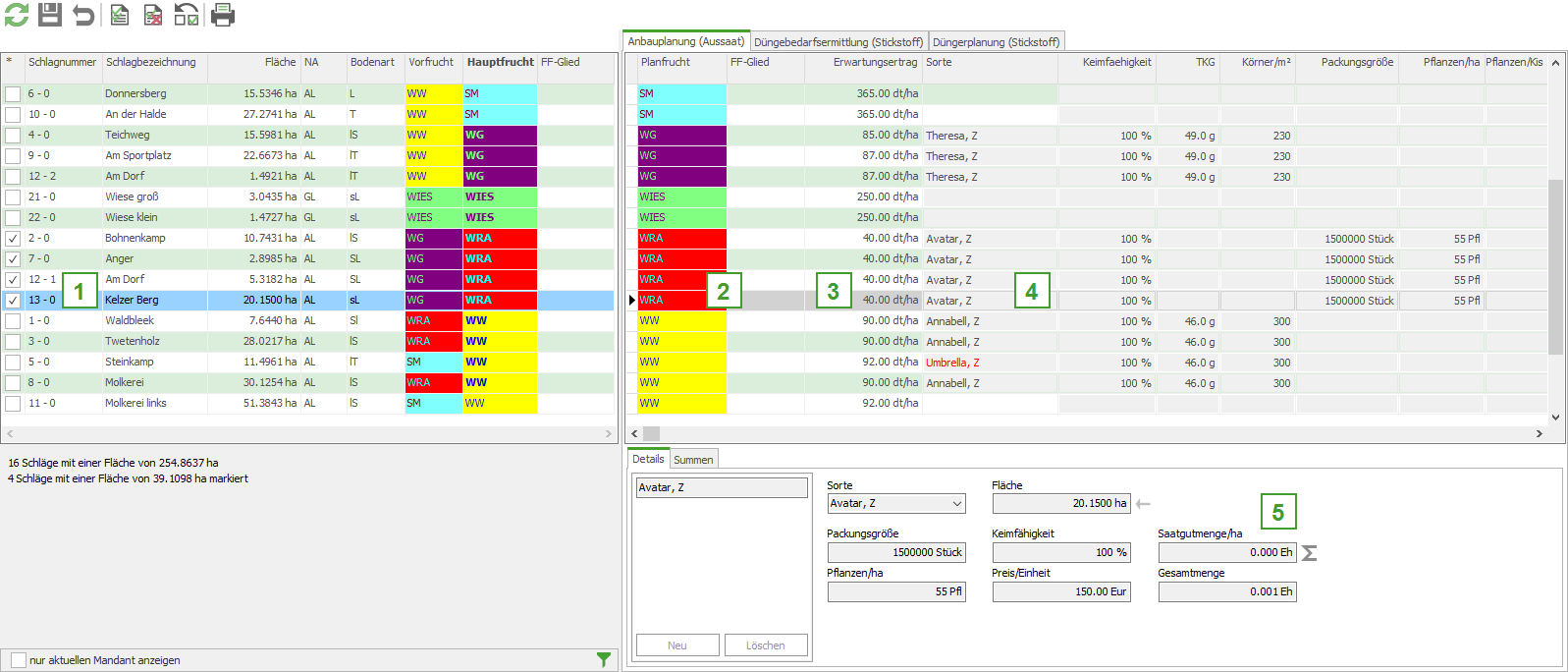Click the invert selection icon
Screen dimensions: 1568x672
187,15
